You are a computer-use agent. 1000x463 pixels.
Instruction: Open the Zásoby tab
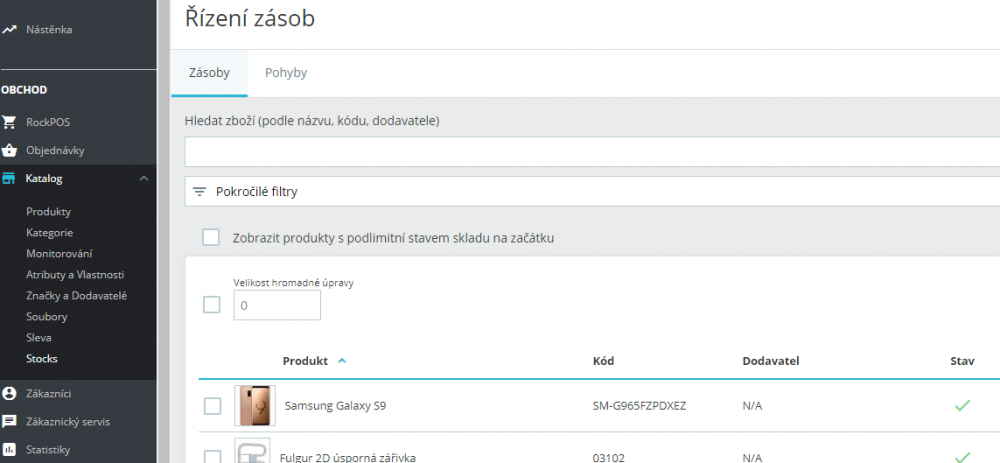coord(209,73)
